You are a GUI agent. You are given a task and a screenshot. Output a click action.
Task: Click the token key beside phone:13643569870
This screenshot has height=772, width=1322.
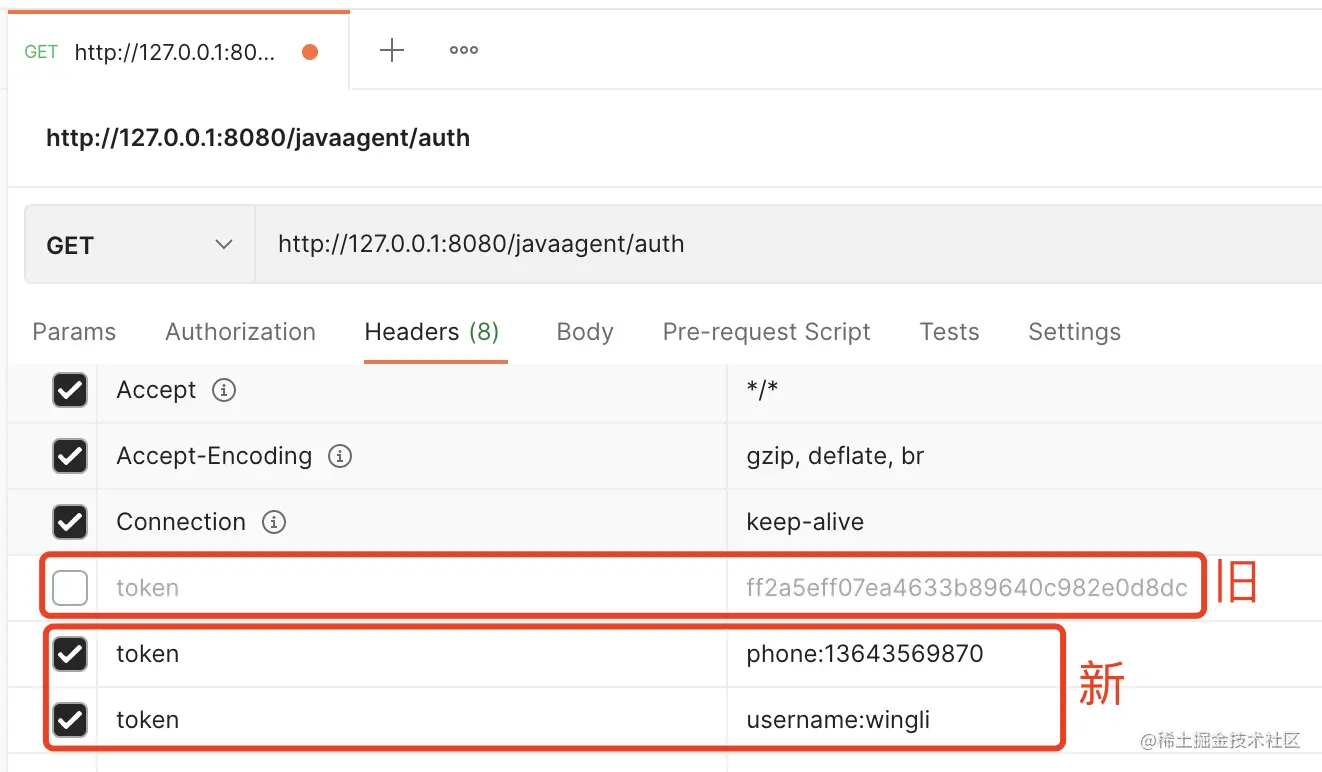pyautogui.click(x=411, y=654)
